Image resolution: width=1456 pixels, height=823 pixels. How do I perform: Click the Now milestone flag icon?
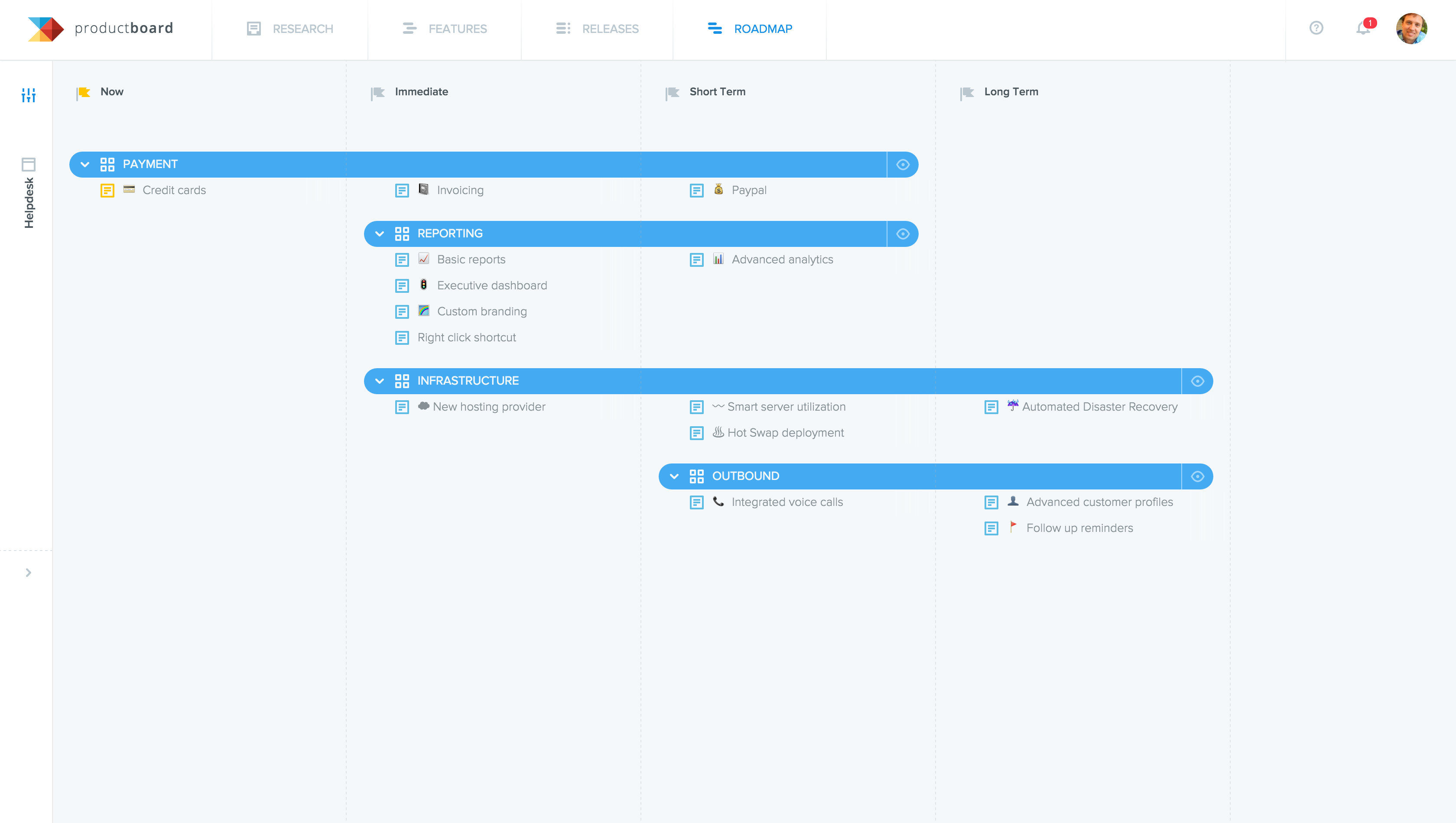click(x=84, y=93)
